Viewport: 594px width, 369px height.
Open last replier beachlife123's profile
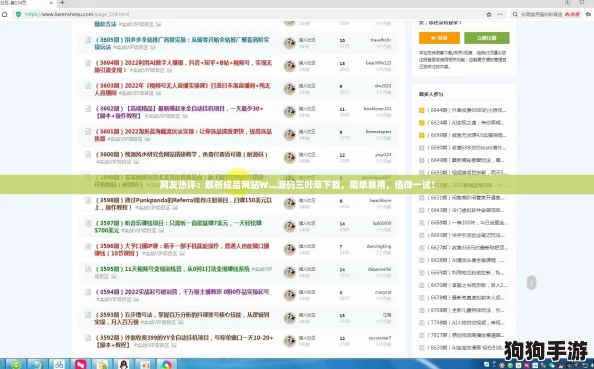[378, 63]
